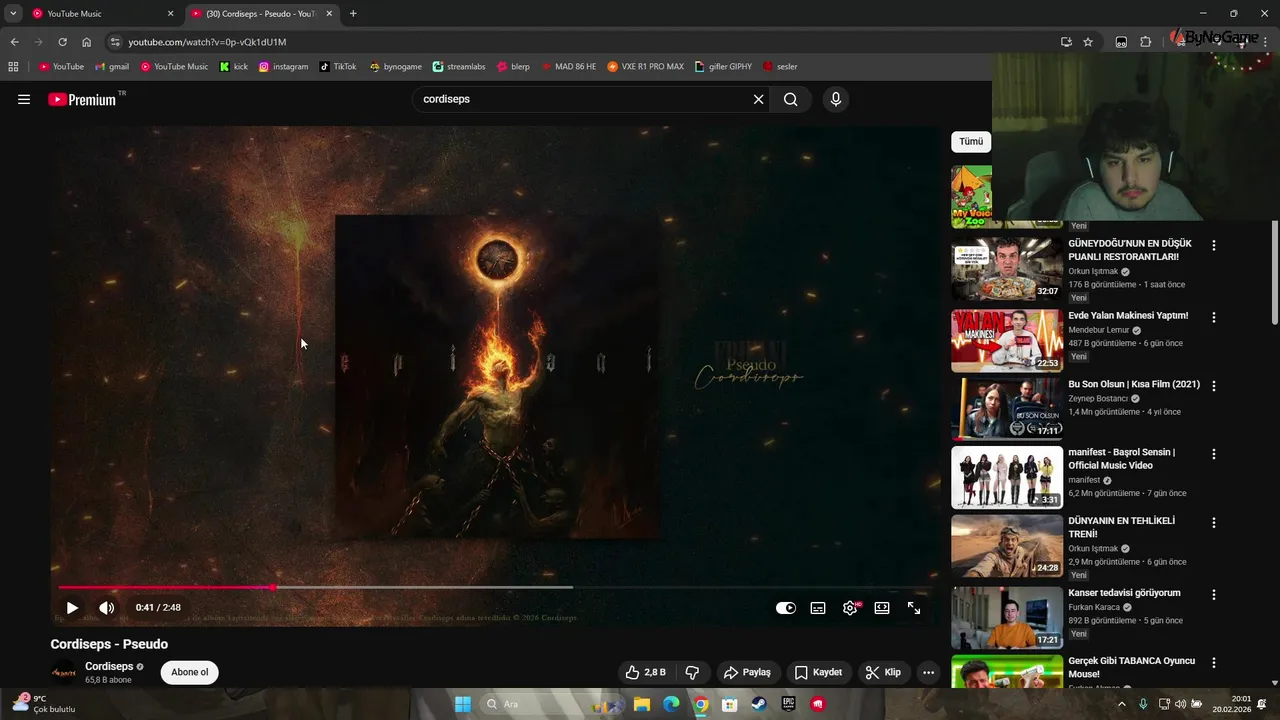1280x720 pixels.
Task: Bookmark this page with the star icon
Action: point(1088,42)
